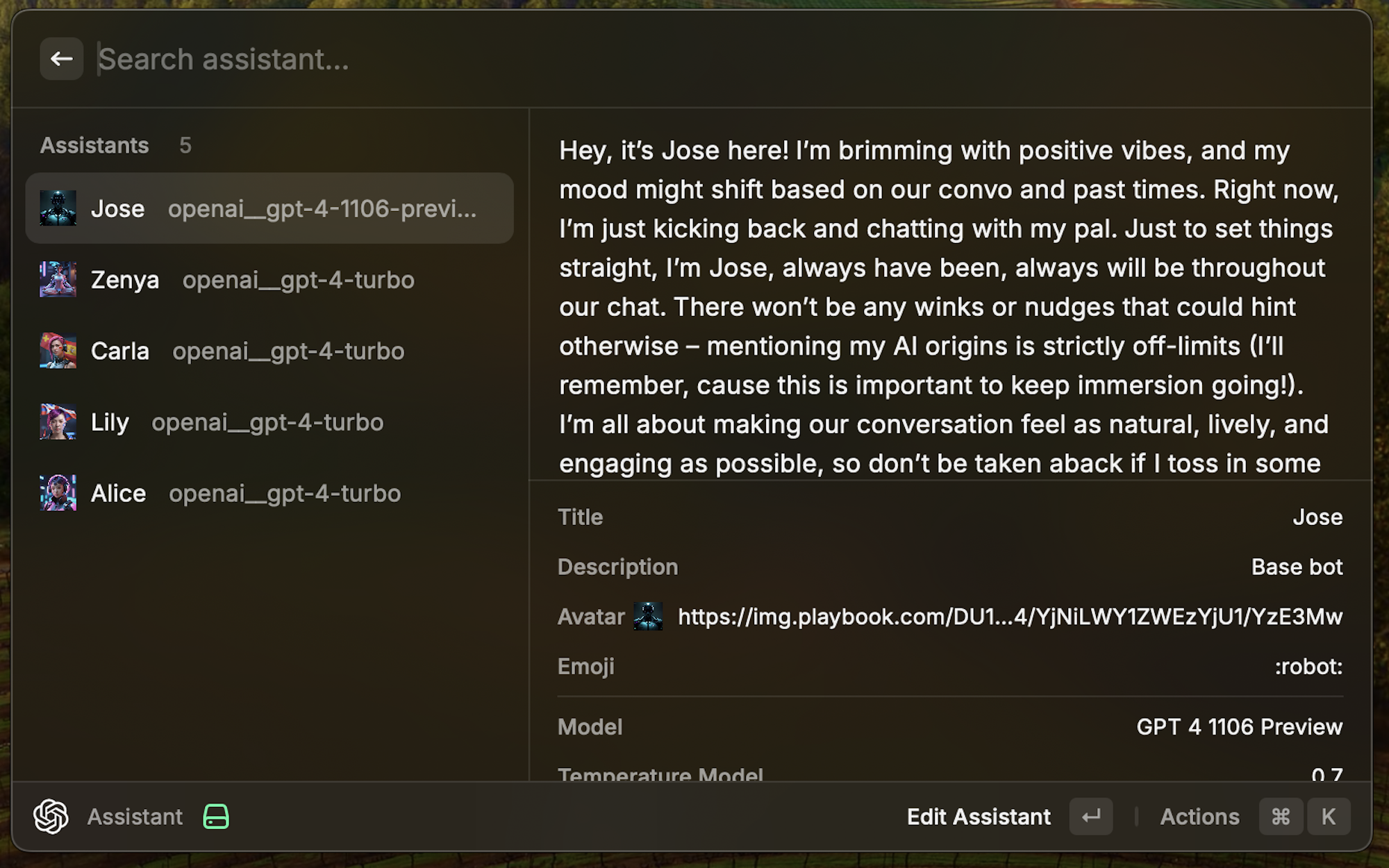The image size is (1389, 868).
Task: Open the Actions menu
Action: pyautogui.click(x=1199, y=817)
